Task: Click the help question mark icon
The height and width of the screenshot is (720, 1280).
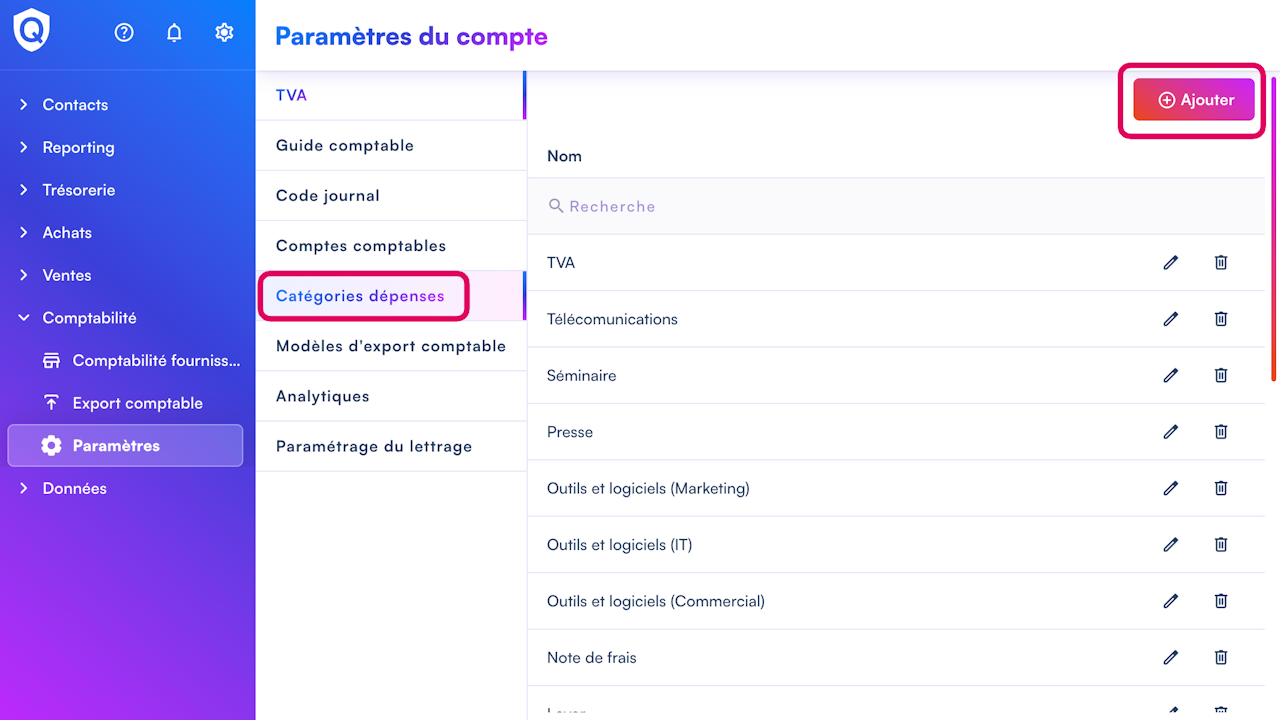Action: (x=124, y=33)
